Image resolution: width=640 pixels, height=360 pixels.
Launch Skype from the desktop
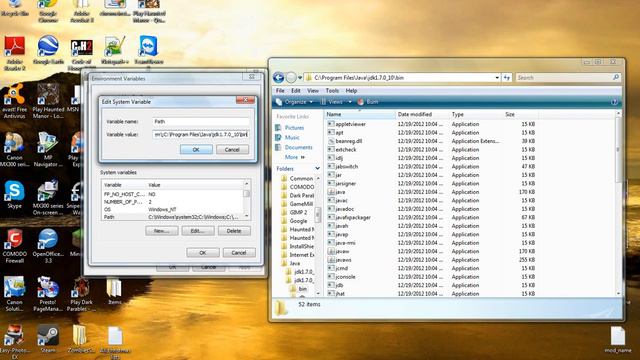(x=15, y=195)
